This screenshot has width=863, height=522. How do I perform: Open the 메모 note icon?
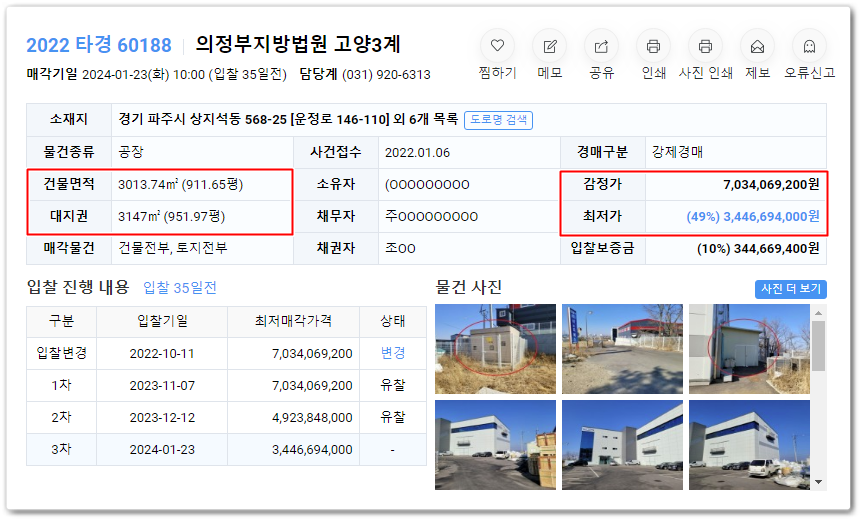(549, 46)
